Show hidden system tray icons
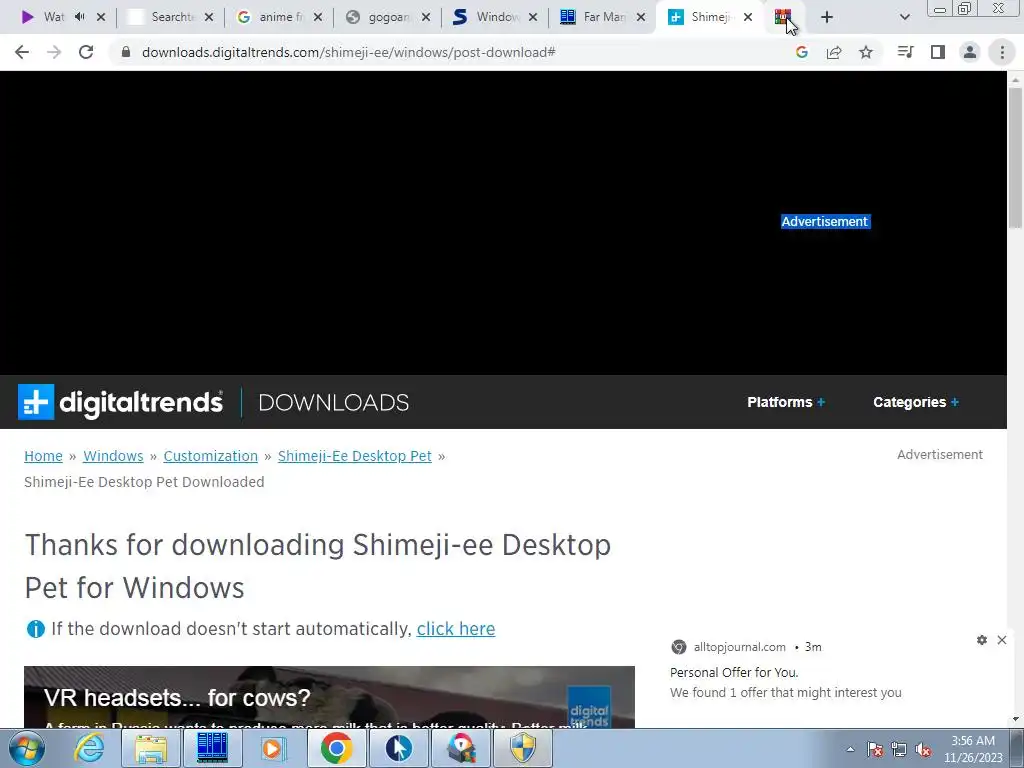This screenshot has height=768, width=1024. (850, 749)
